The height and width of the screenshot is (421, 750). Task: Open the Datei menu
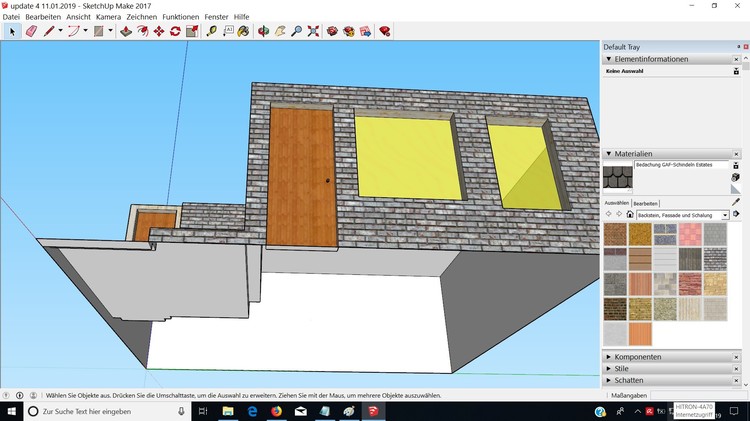(x=11, y=17)
